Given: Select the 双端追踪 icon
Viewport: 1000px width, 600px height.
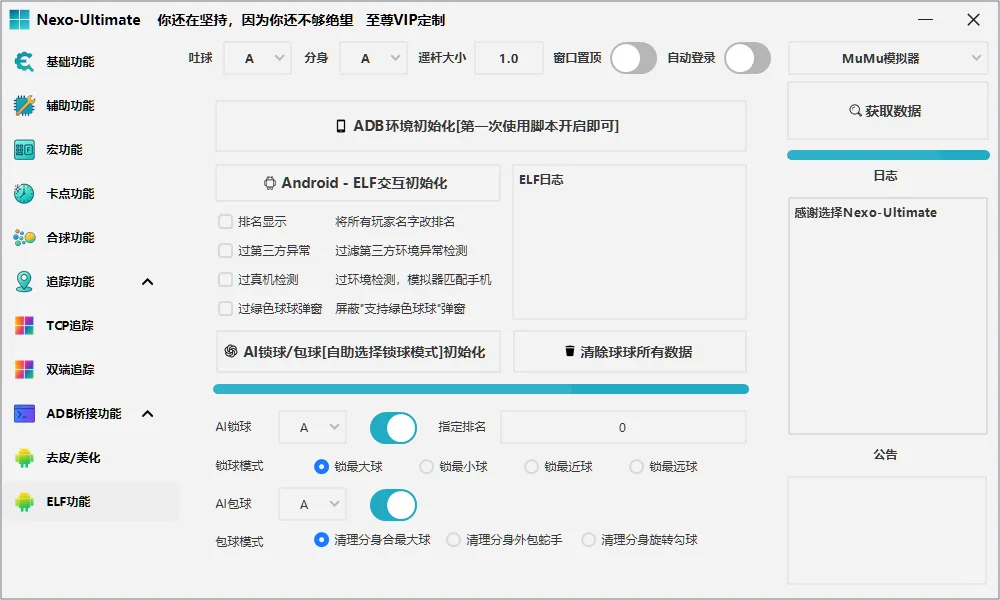Looking at the screenshot, I should pyautogui.click(x=22, y=369).
